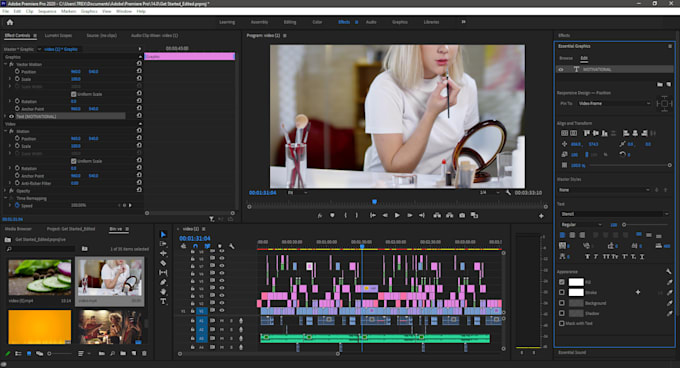This screenshot has width=680, height=368.
Task: Open Fill color swatch
Action: (x=576, y=282)
